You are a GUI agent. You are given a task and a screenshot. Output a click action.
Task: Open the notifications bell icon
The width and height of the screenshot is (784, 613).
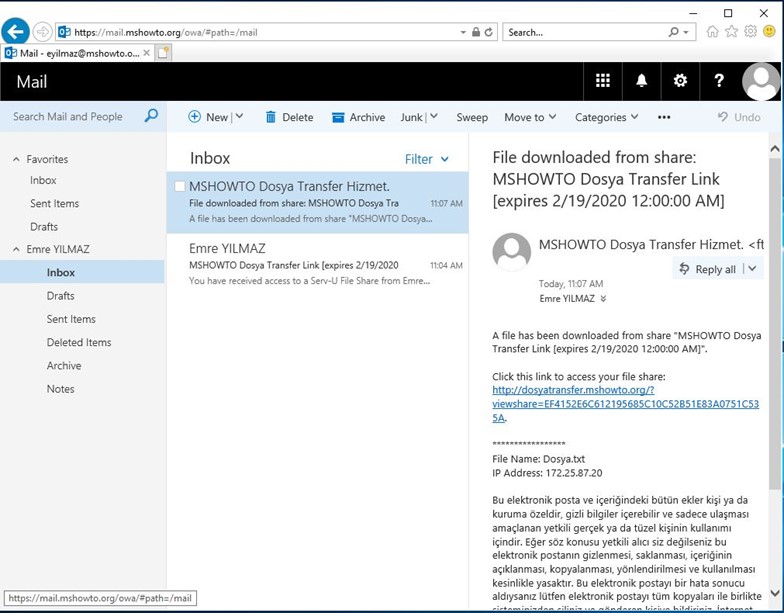click(x=642, y=80)
